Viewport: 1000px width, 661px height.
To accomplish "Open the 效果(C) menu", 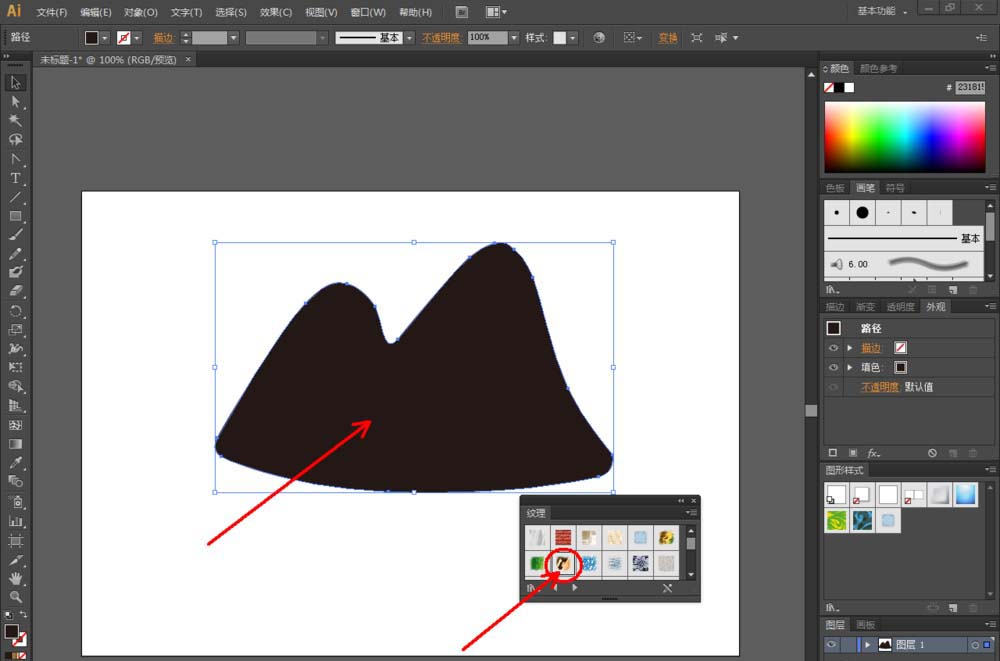I will (x=275, y=12).
